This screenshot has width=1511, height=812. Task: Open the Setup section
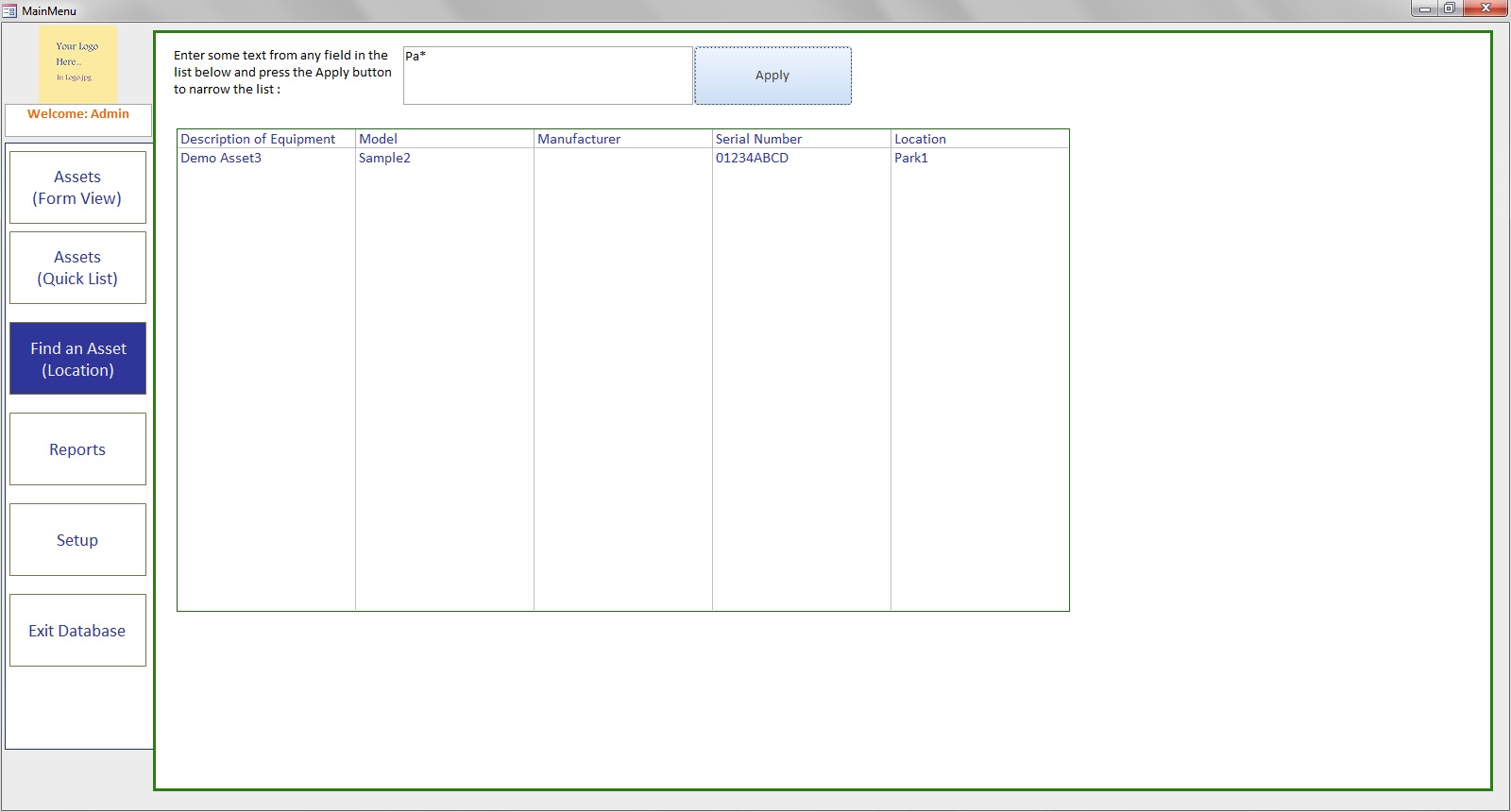click(77, 540)
